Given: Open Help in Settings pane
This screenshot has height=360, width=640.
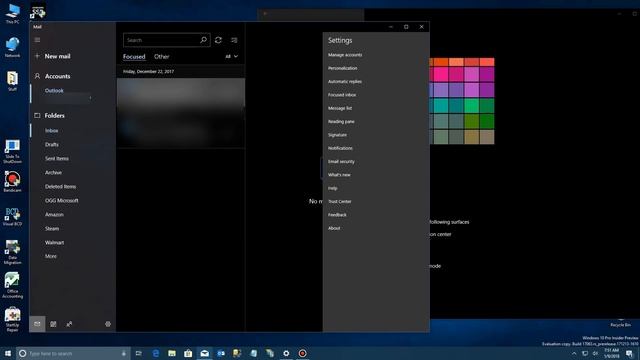Looking at the screenshot, I should 333,188.
